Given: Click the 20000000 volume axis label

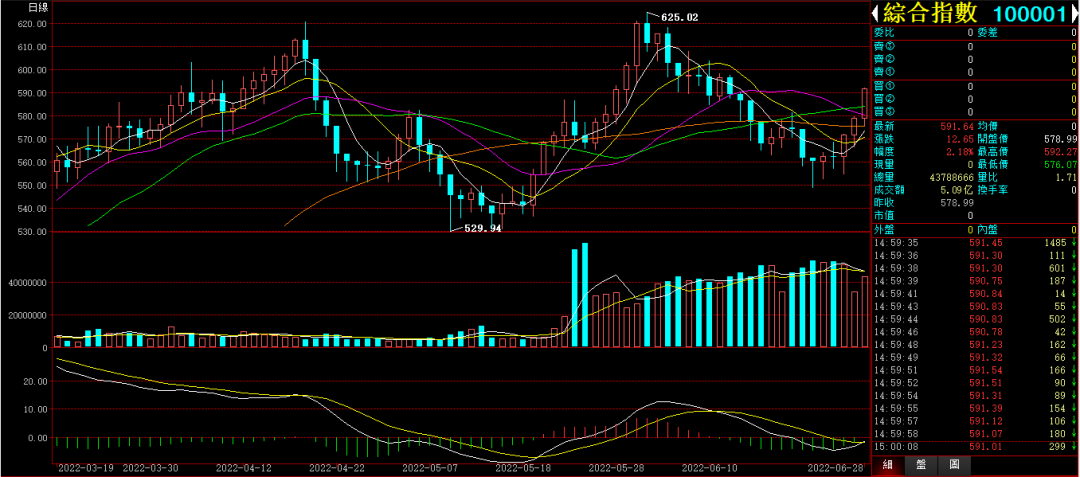Looking at the screenshot, I should tap(27, 315).
